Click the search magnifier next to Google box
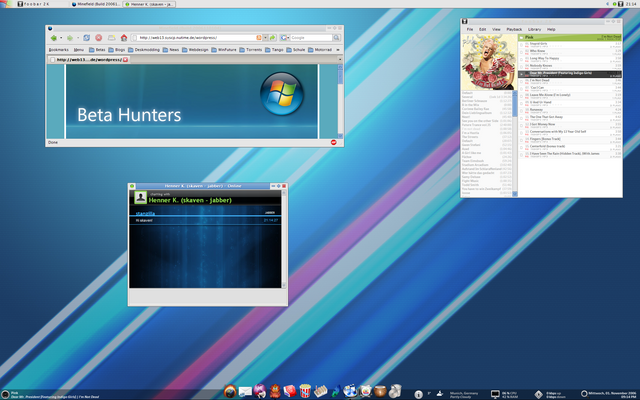Image resolution: width=640 pixels, height=400 pixels. [x=336, y=38]
